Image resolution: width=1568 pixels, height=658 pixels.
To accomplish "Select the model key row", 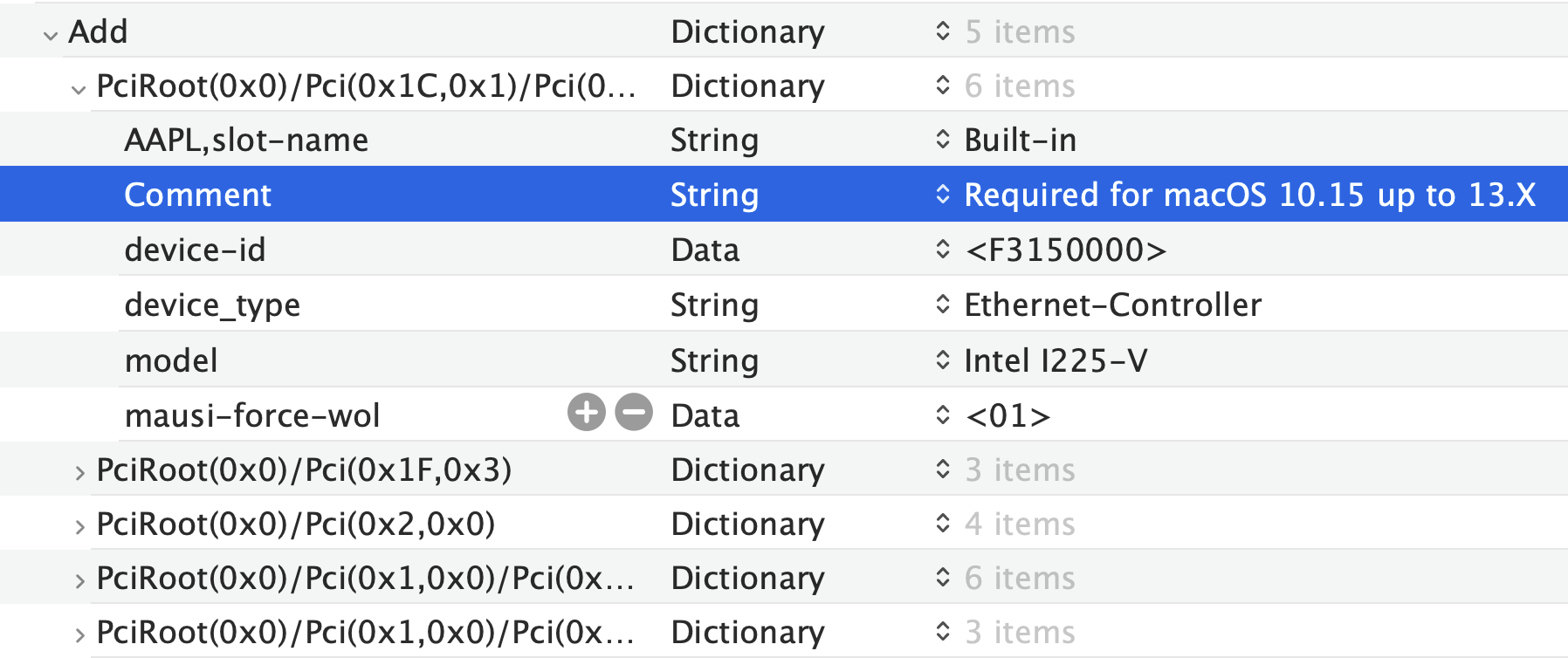I will click(171, 360).
